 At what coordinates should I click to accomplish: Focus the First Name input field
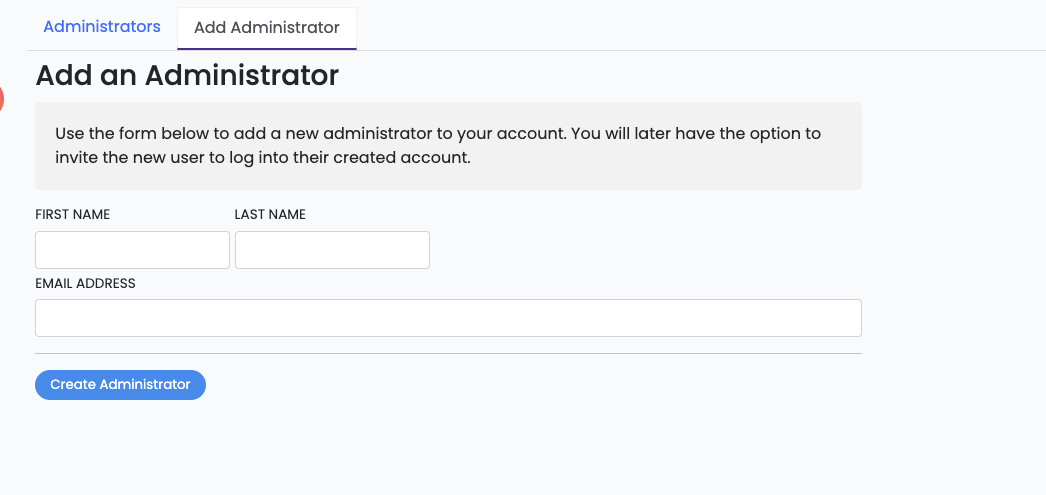click(x=132, y=250)
